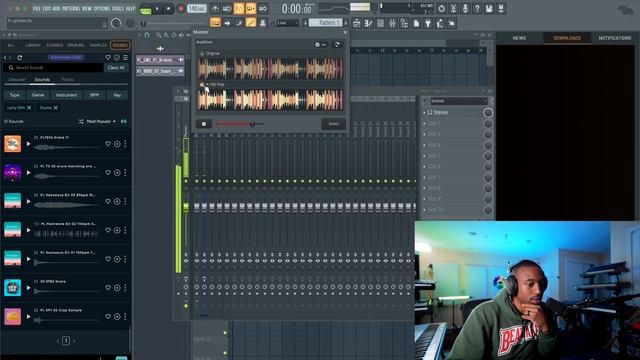Play the first sound in results list
Screen dimensions: 640x360
click(x=29, y=144)
